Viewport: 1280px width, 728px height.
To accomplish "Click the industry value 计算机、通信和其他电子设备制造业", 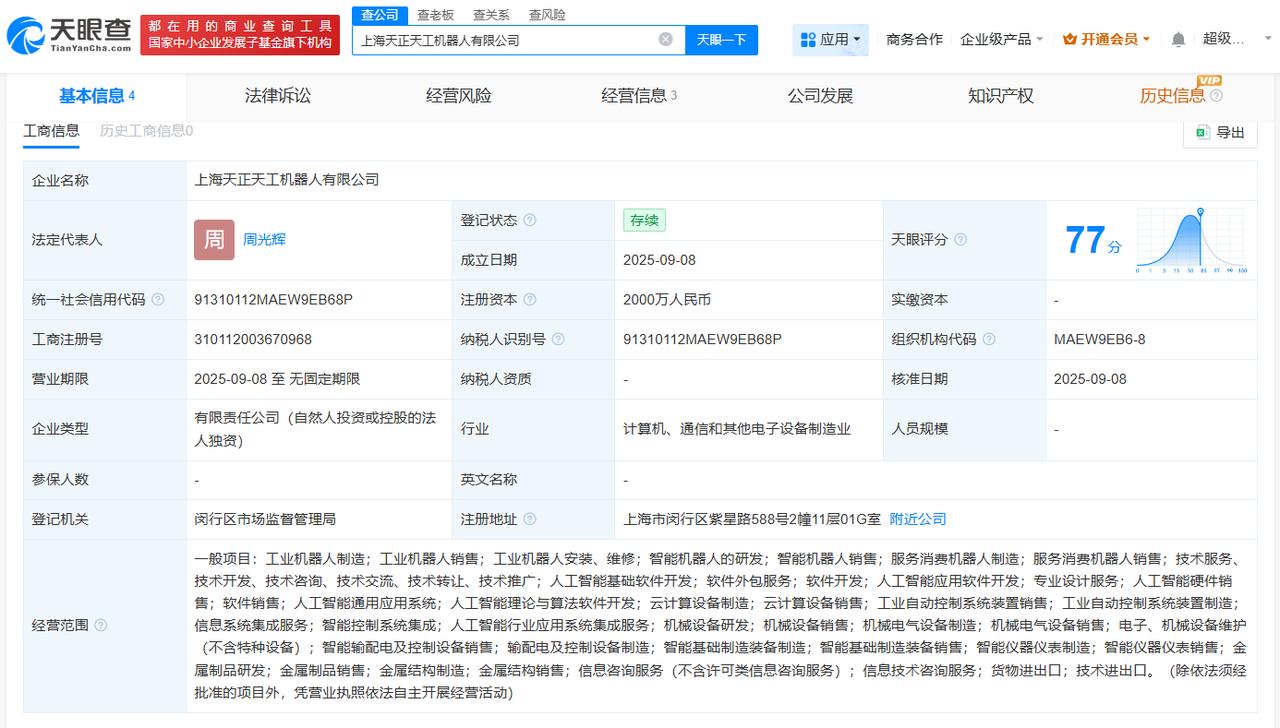I will coord(737,429).
